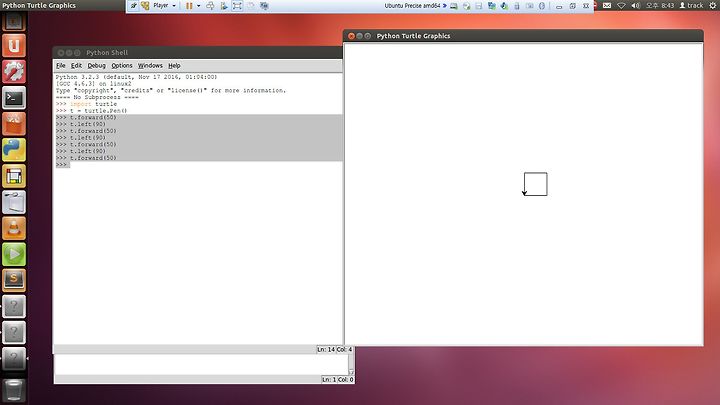The width and height of the screenshot is (720, 405).
Task: Click the 't = turtle.Pen()' line
Action: point(91,111)
